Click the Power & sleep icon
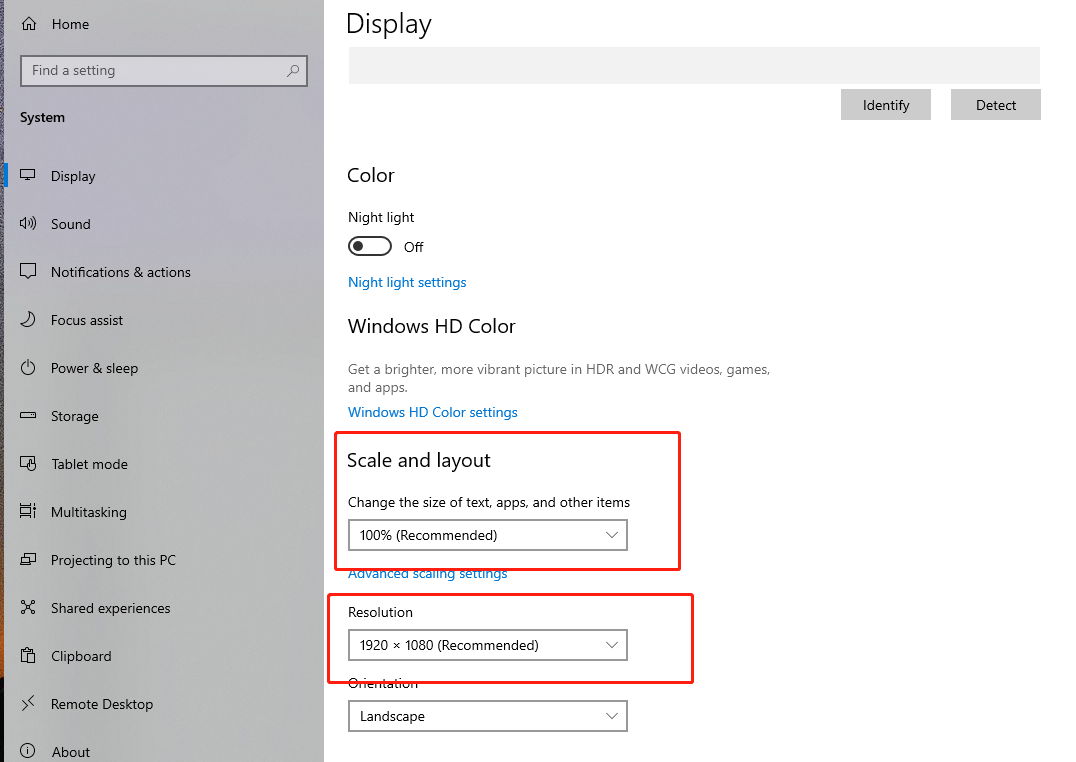Image resolution: width=1076 pixels, height=762 pixels. 28,368
